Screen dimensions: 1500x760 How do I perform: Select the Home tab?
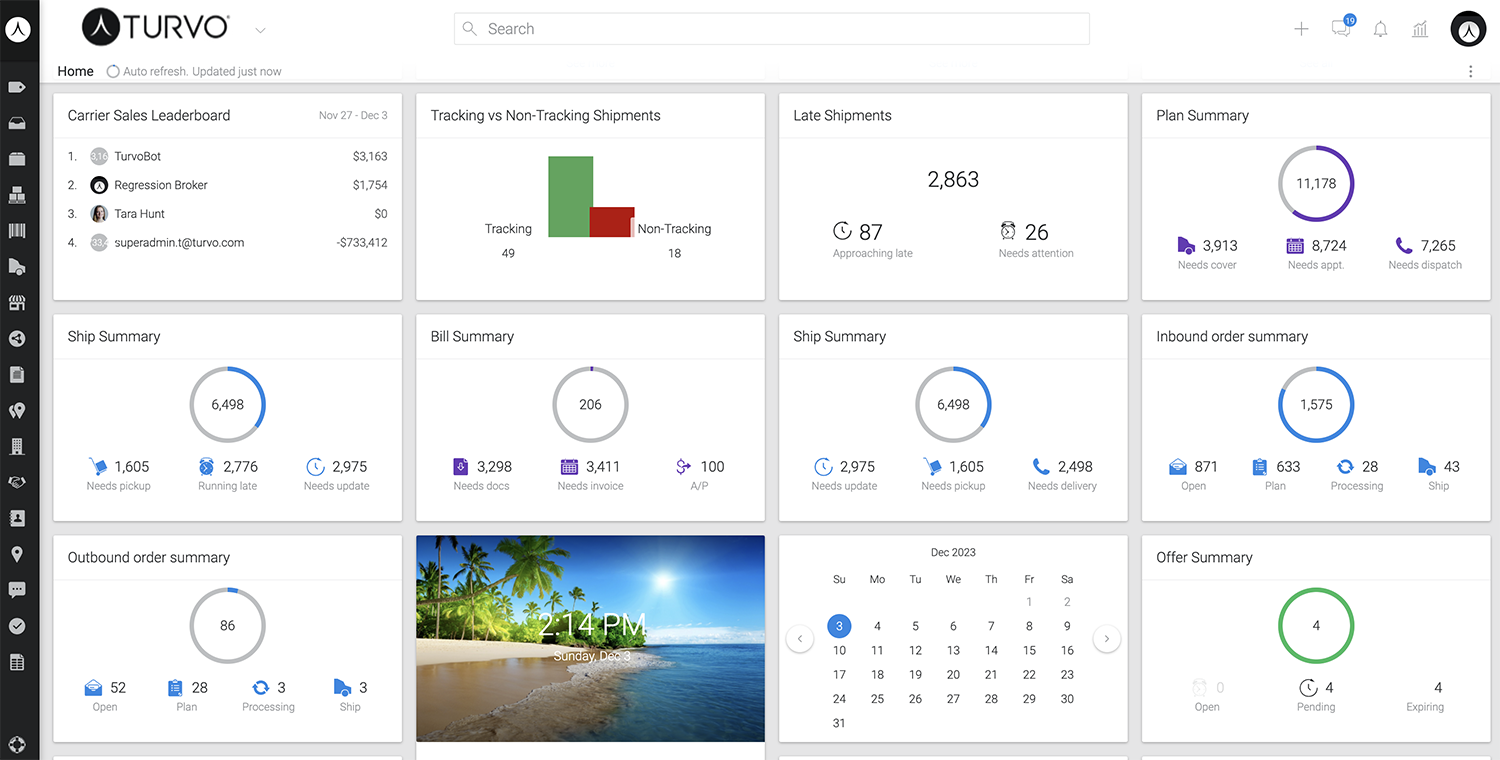(75, 72)
